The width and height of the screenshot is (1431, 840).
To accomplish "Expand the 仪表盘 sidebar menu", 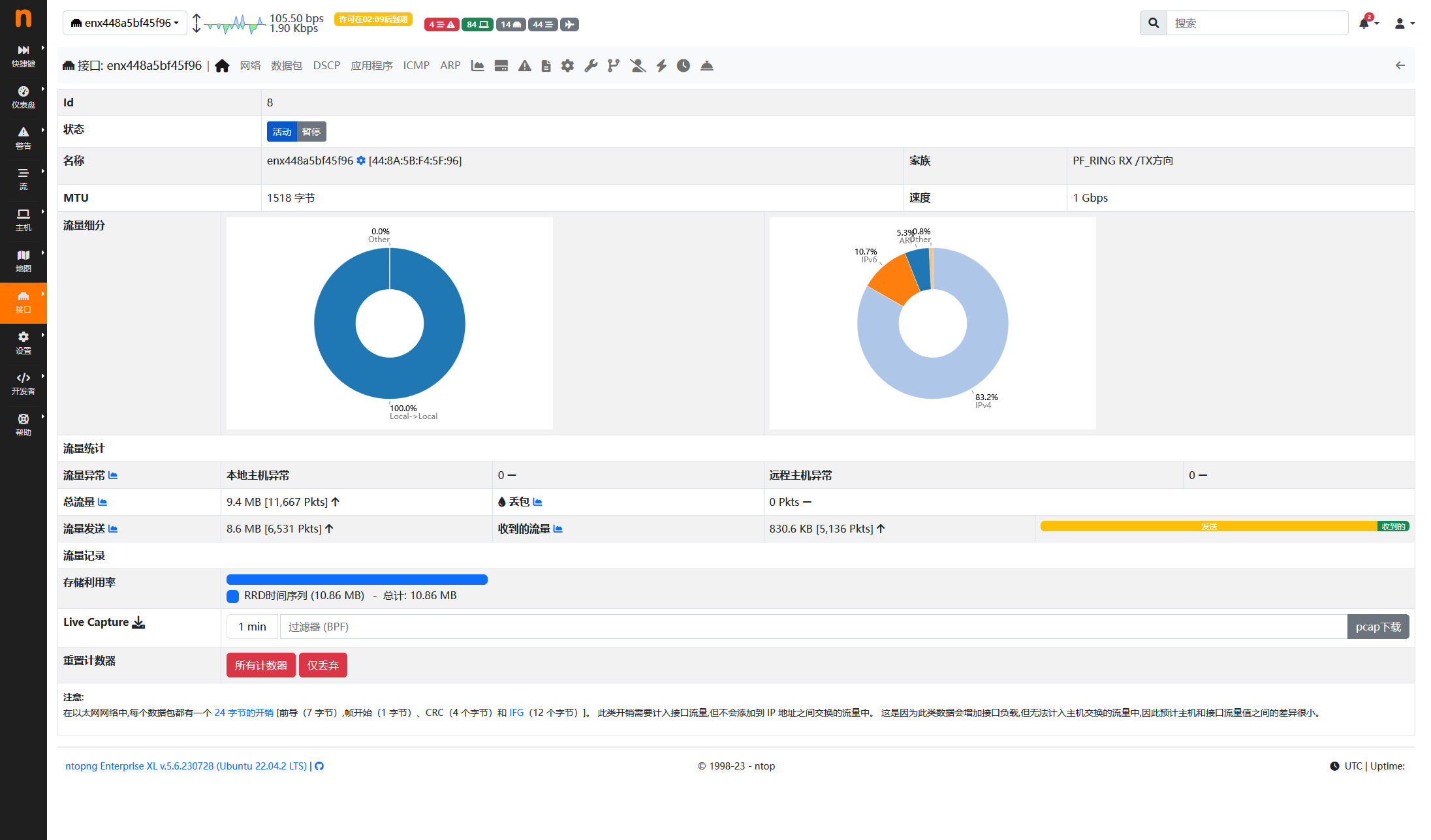I will coord(24,98).
